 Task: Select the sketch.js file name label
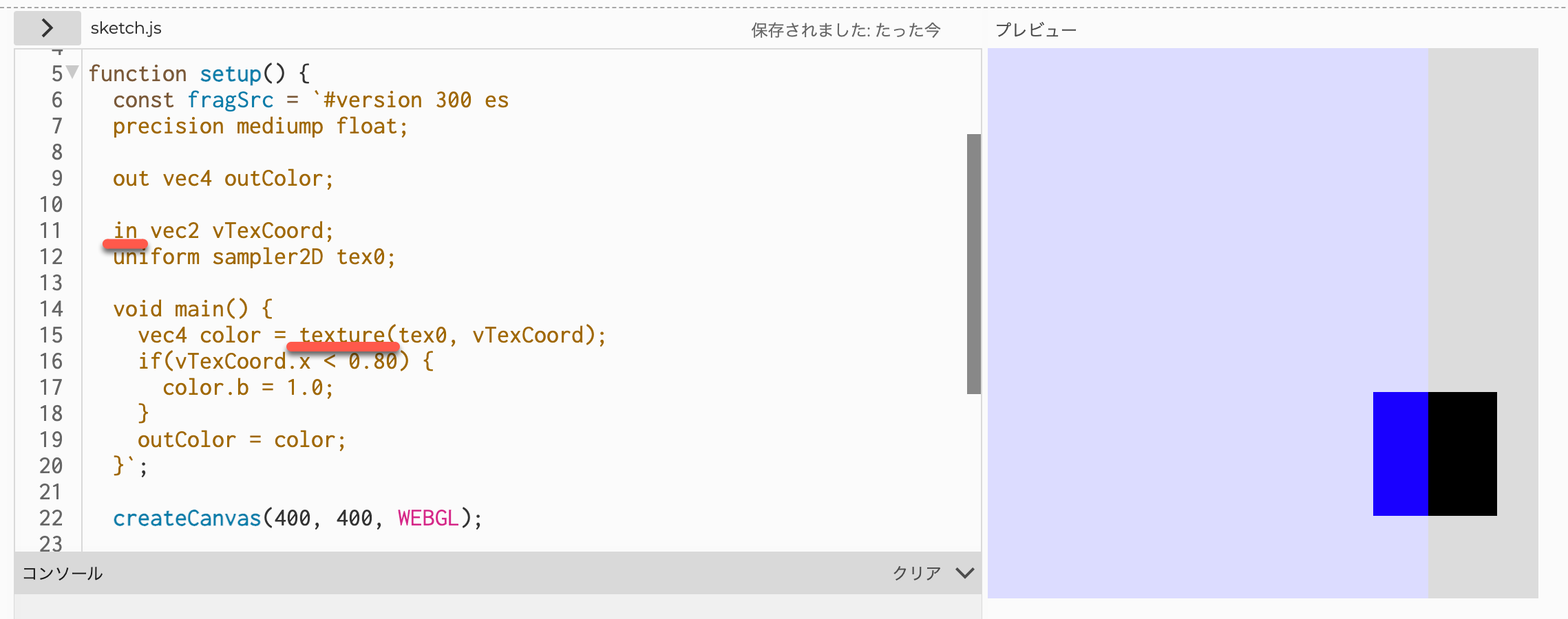coord(126,28)
